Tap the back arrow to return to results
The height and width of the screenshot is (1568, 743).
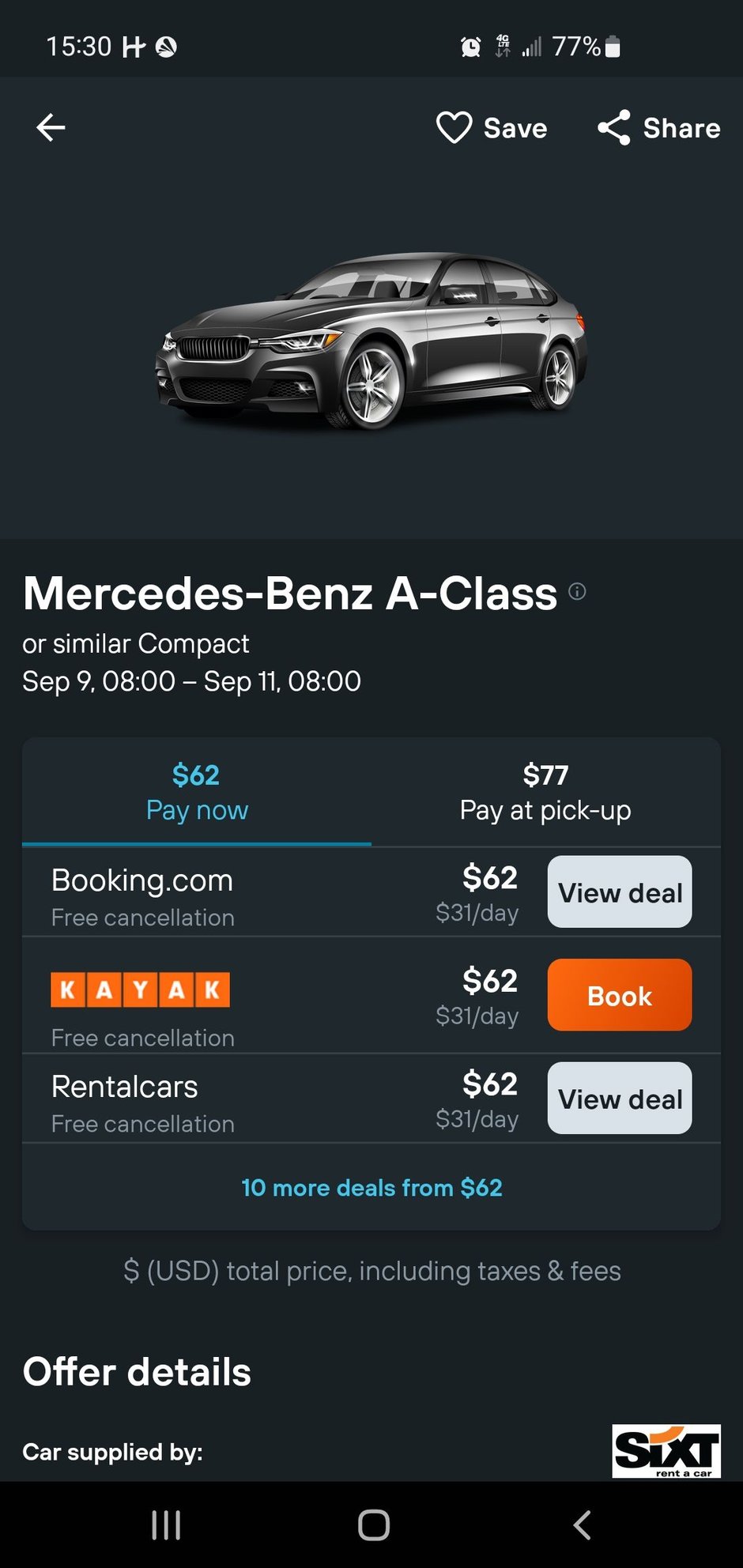pos(50,127)
